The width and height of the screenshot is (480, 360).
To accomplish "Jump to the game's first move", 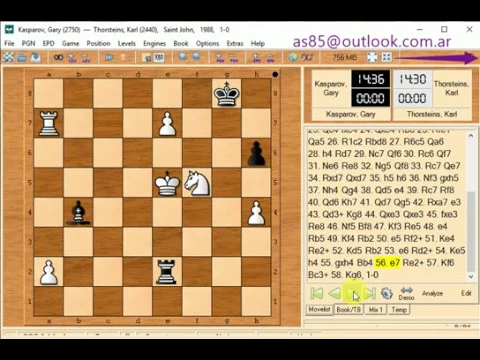I will [x=317, y=293].
